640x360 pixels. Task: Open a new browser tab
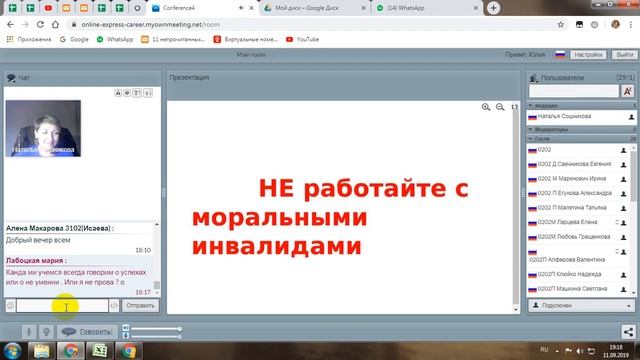[x=493, y=8]
